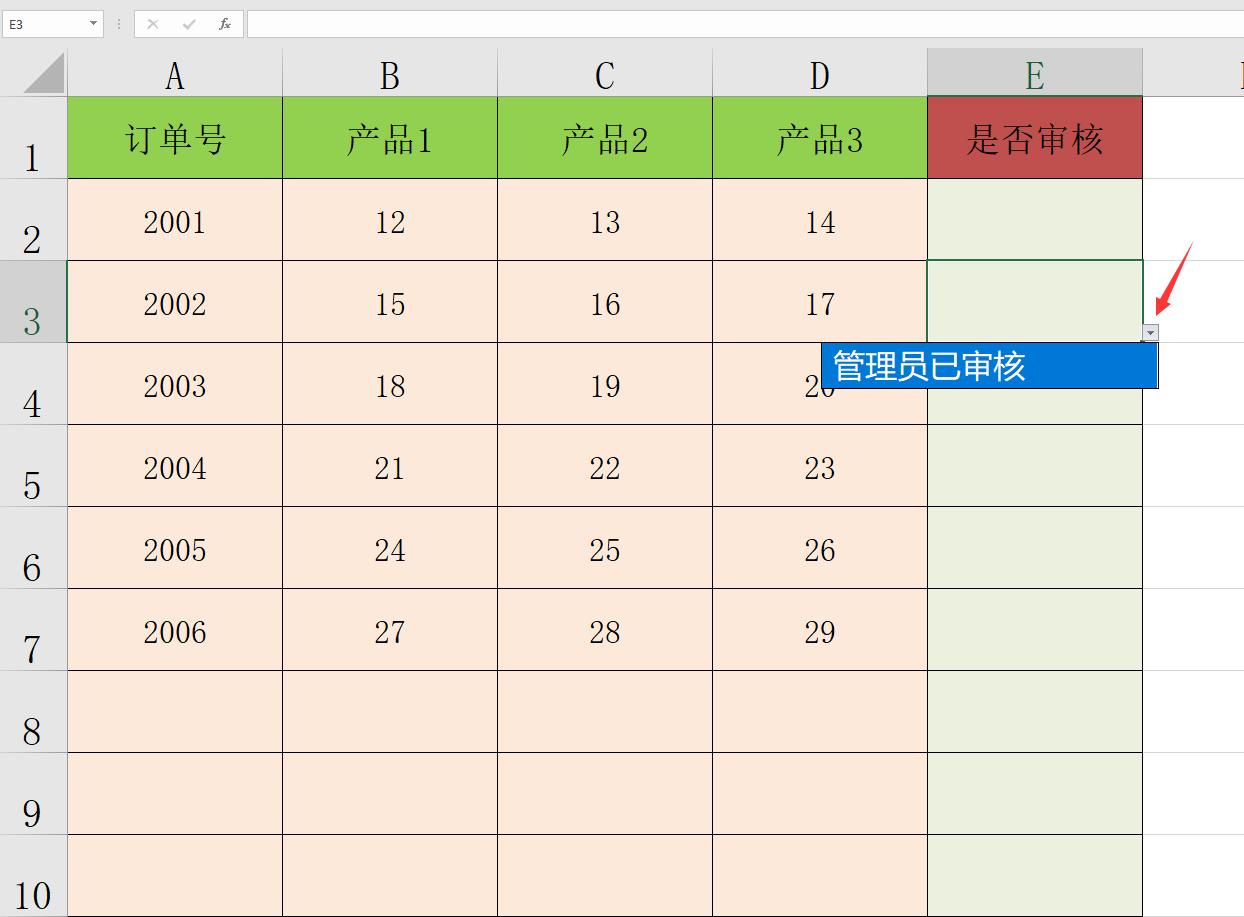
Task: Click the Name Box showing E3
Action: point(45,23)
